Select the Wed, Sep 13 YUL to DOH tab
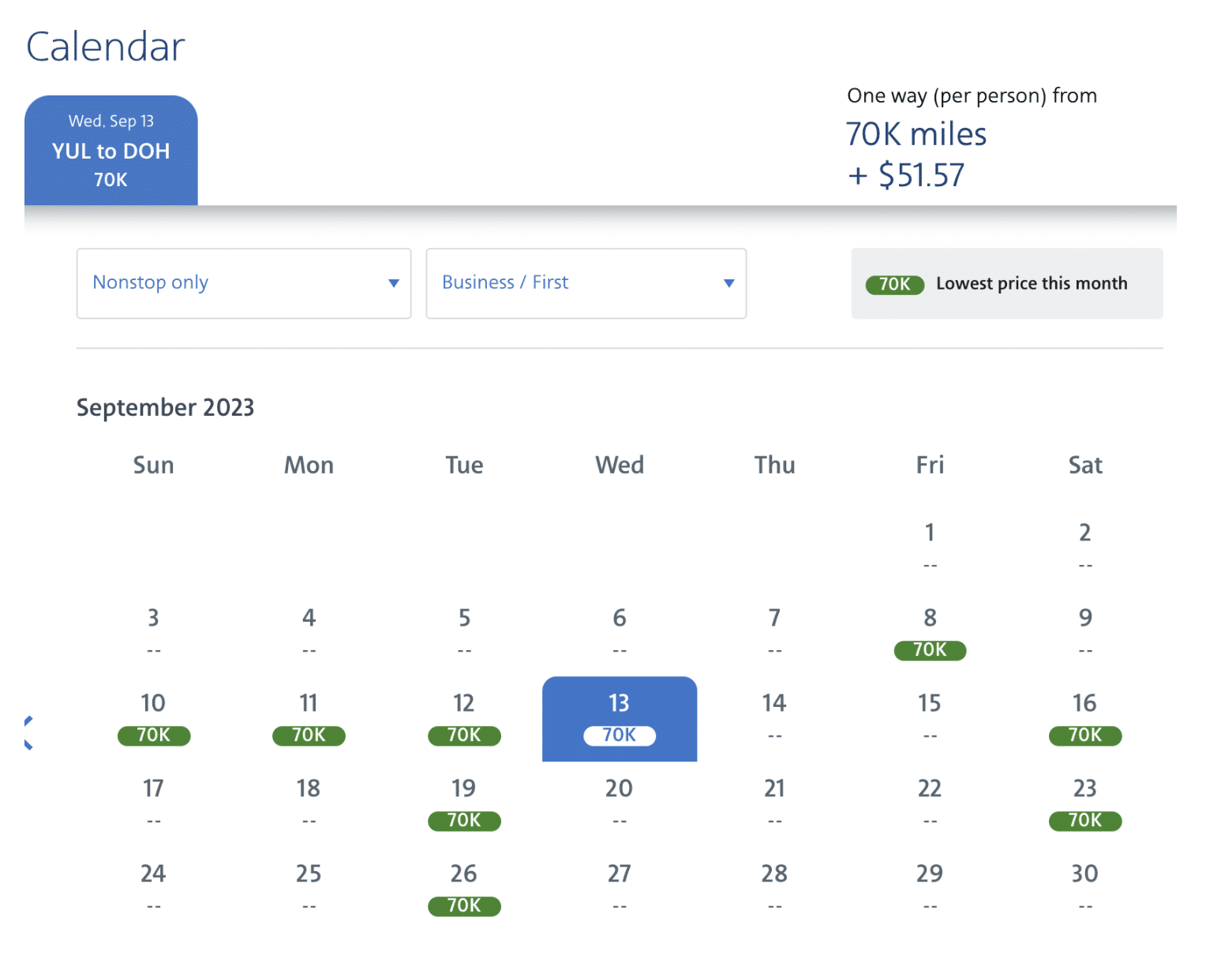 pyautogui.click(x=111, y=151)
